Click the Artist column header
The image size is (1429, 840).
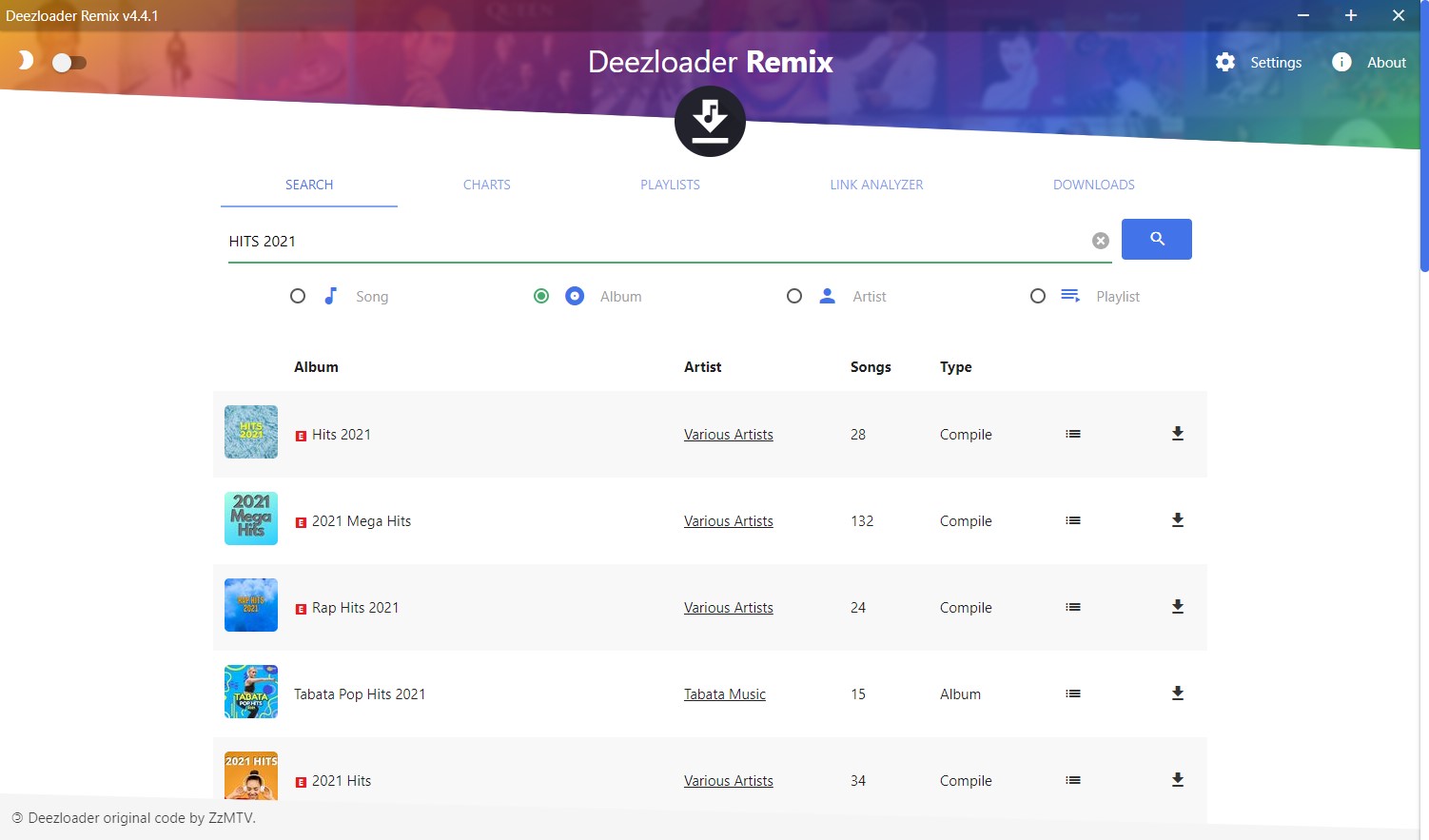[x=703, y=367]
